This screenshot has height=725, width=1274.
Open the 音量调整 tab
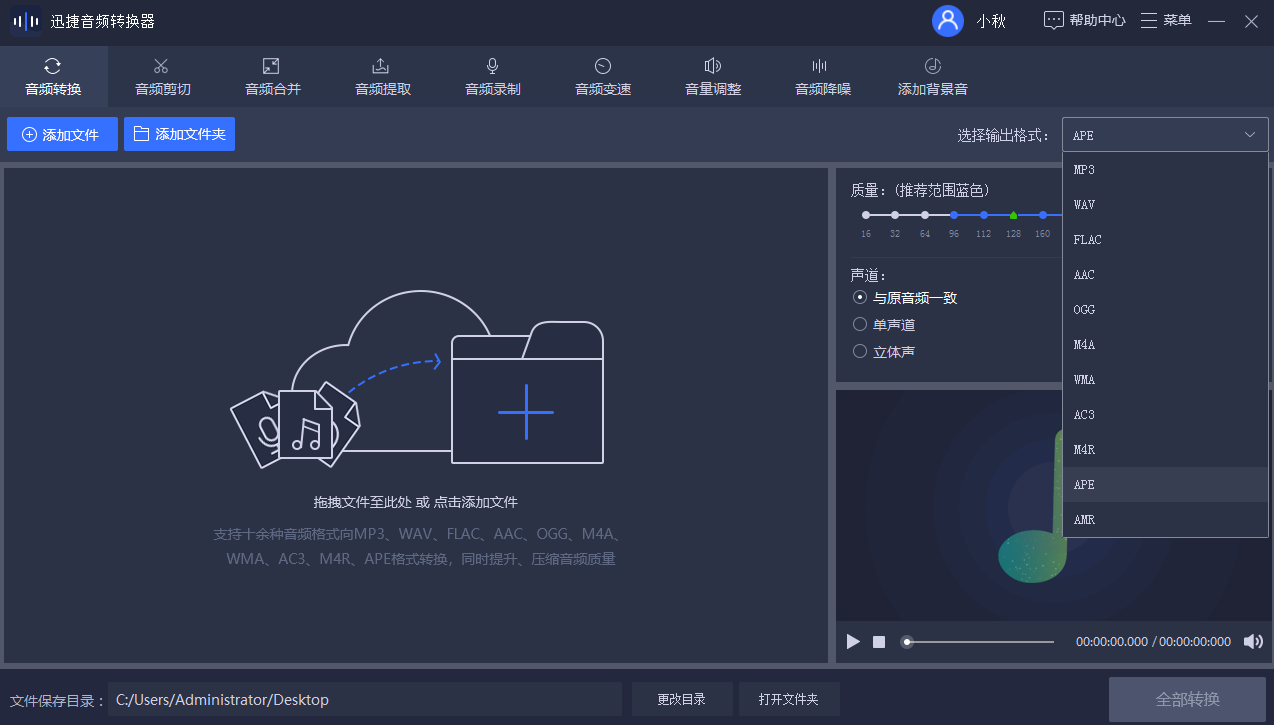[712, 77]
